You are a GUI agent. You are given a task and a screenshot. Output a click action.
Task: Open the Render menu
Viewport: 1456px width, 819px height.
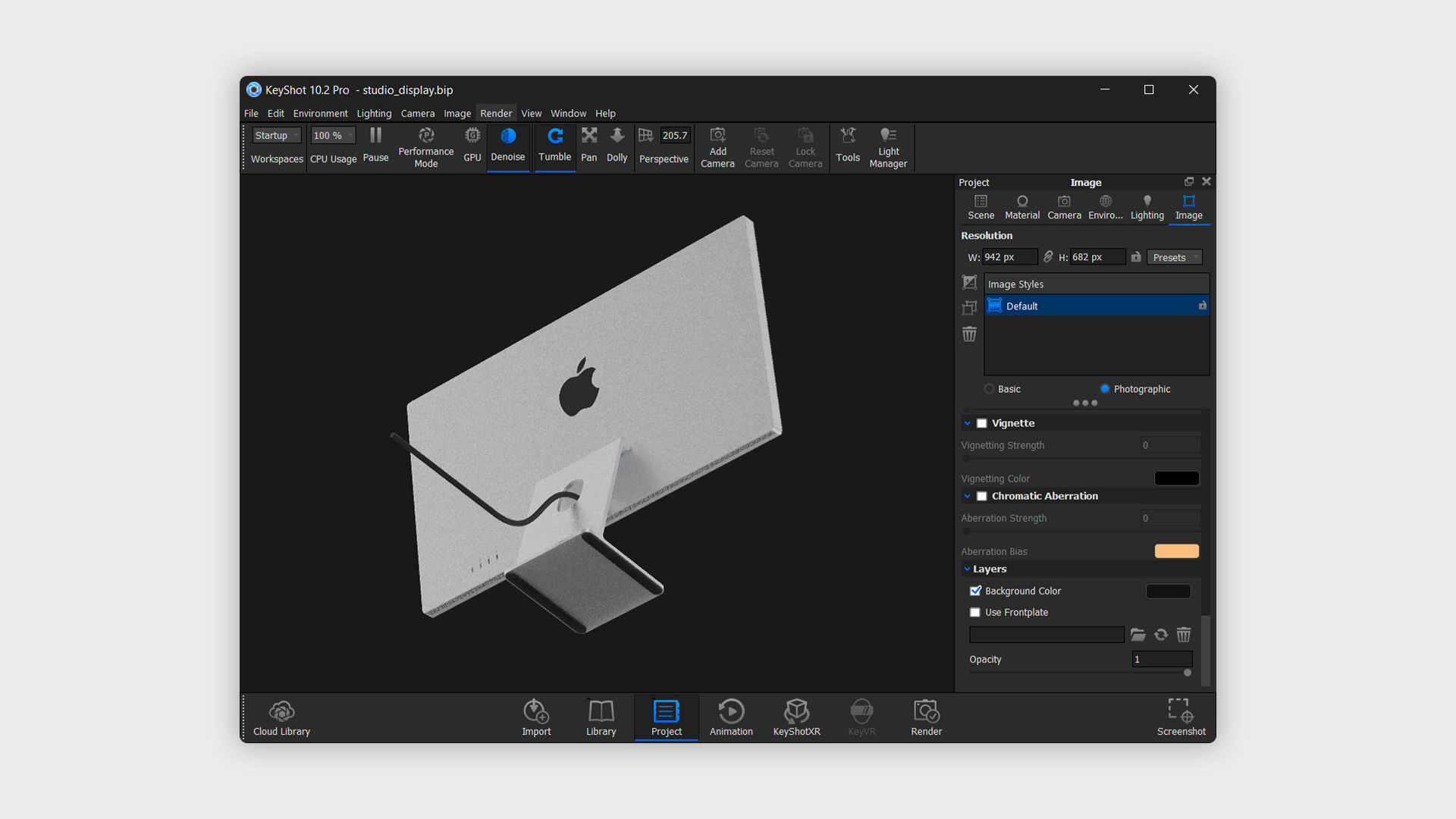click(496, 114)
